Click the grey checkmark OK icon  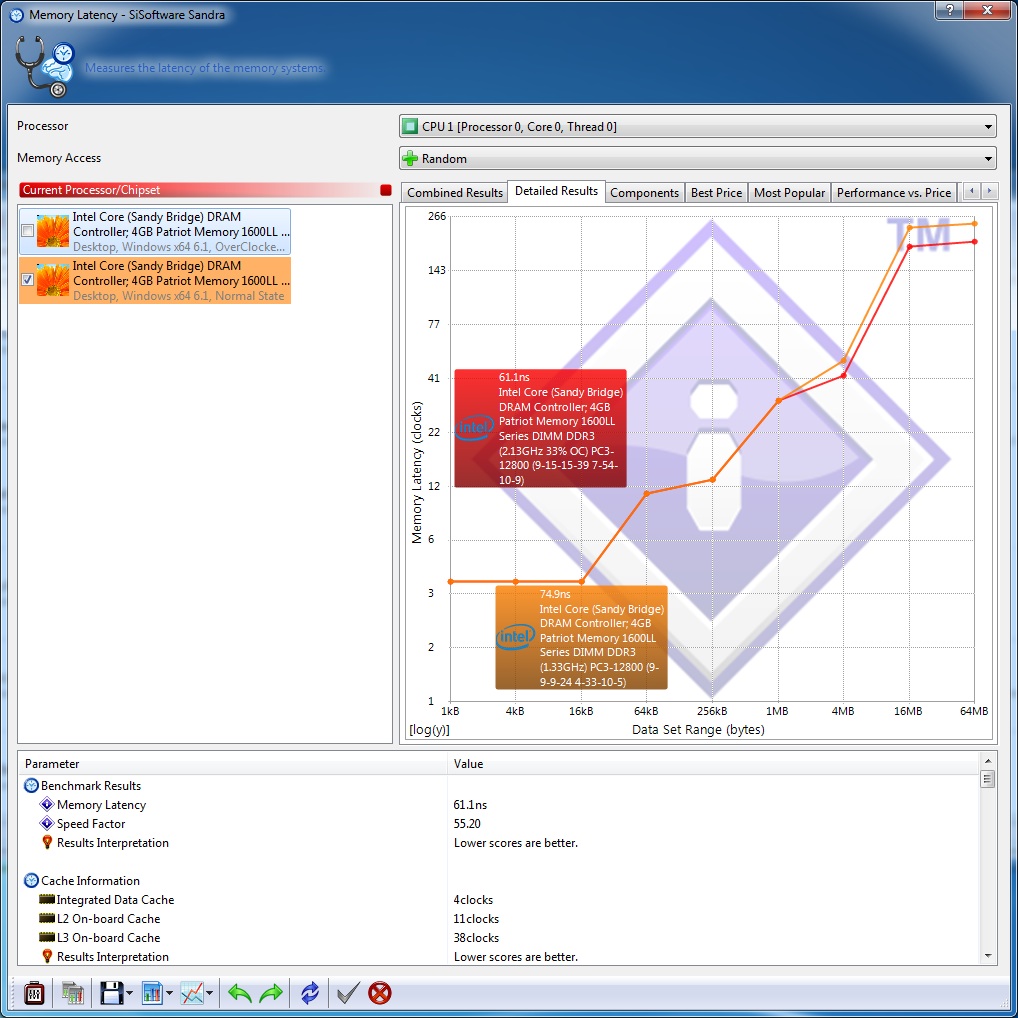347,993
